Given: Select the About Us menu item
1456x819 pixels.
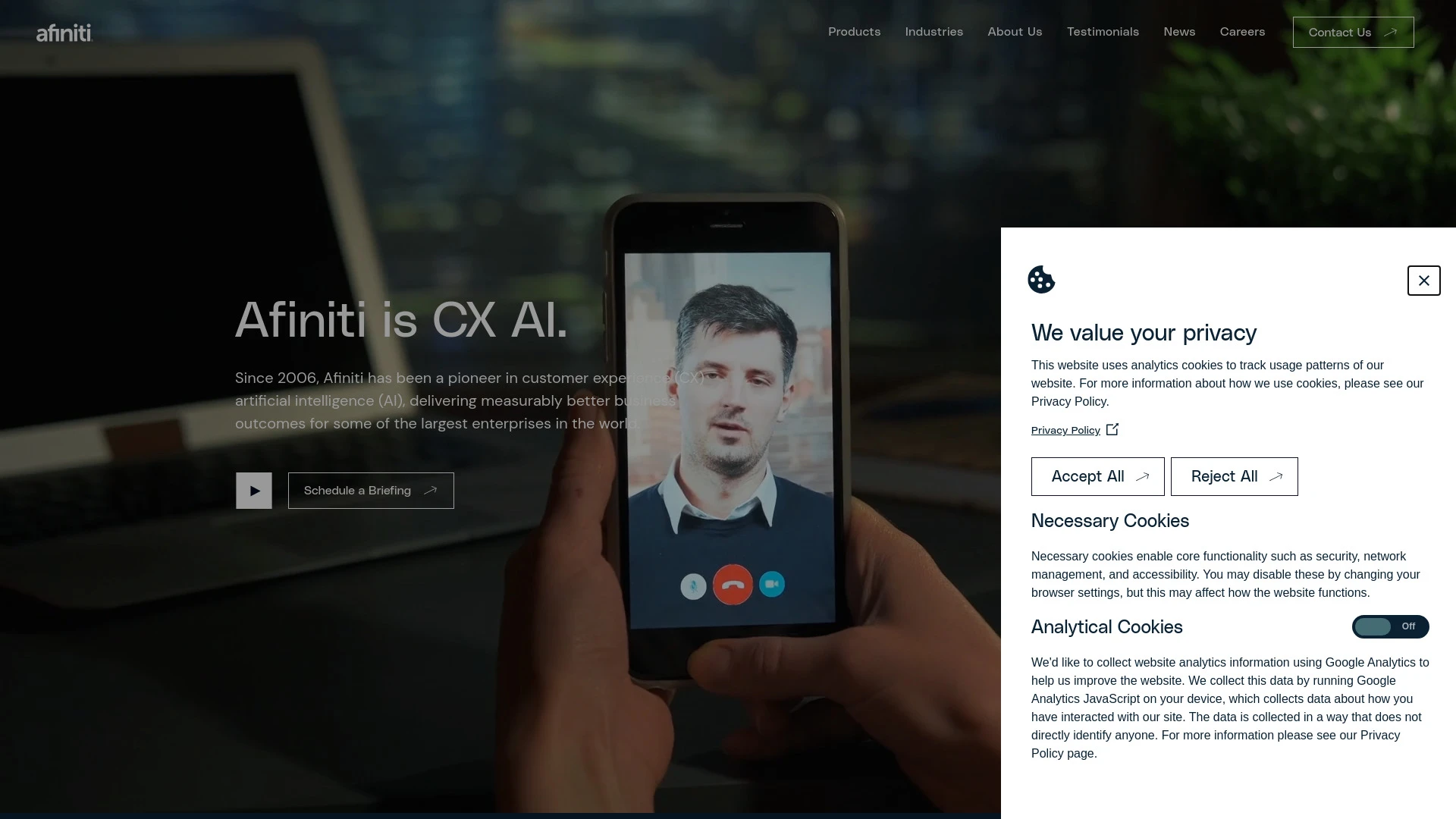Looking at the screenshot, I should [x=1015, y=31].
